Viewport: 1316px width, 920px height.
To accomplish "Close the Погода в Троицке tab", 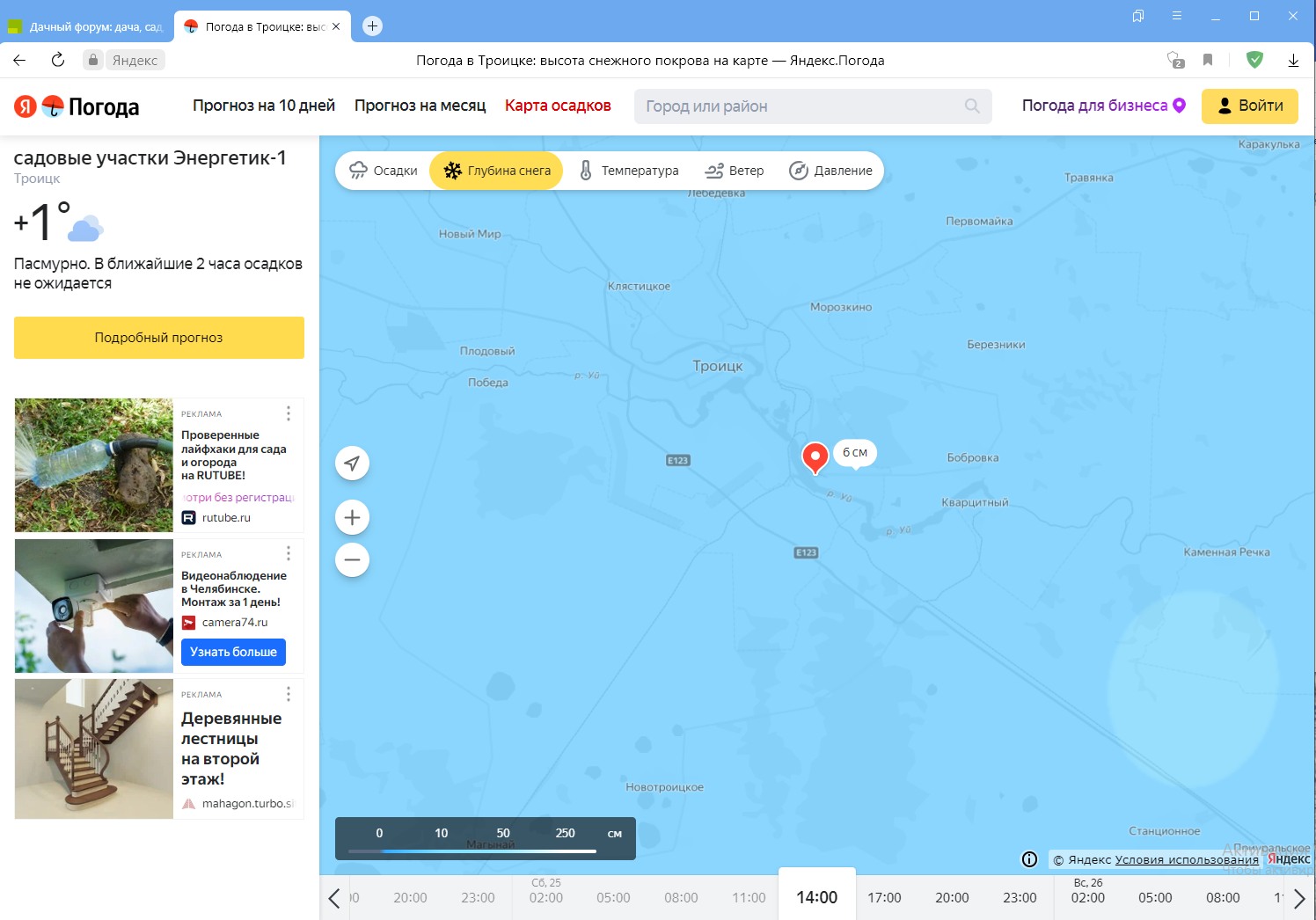I will click(x=336, y=26).
